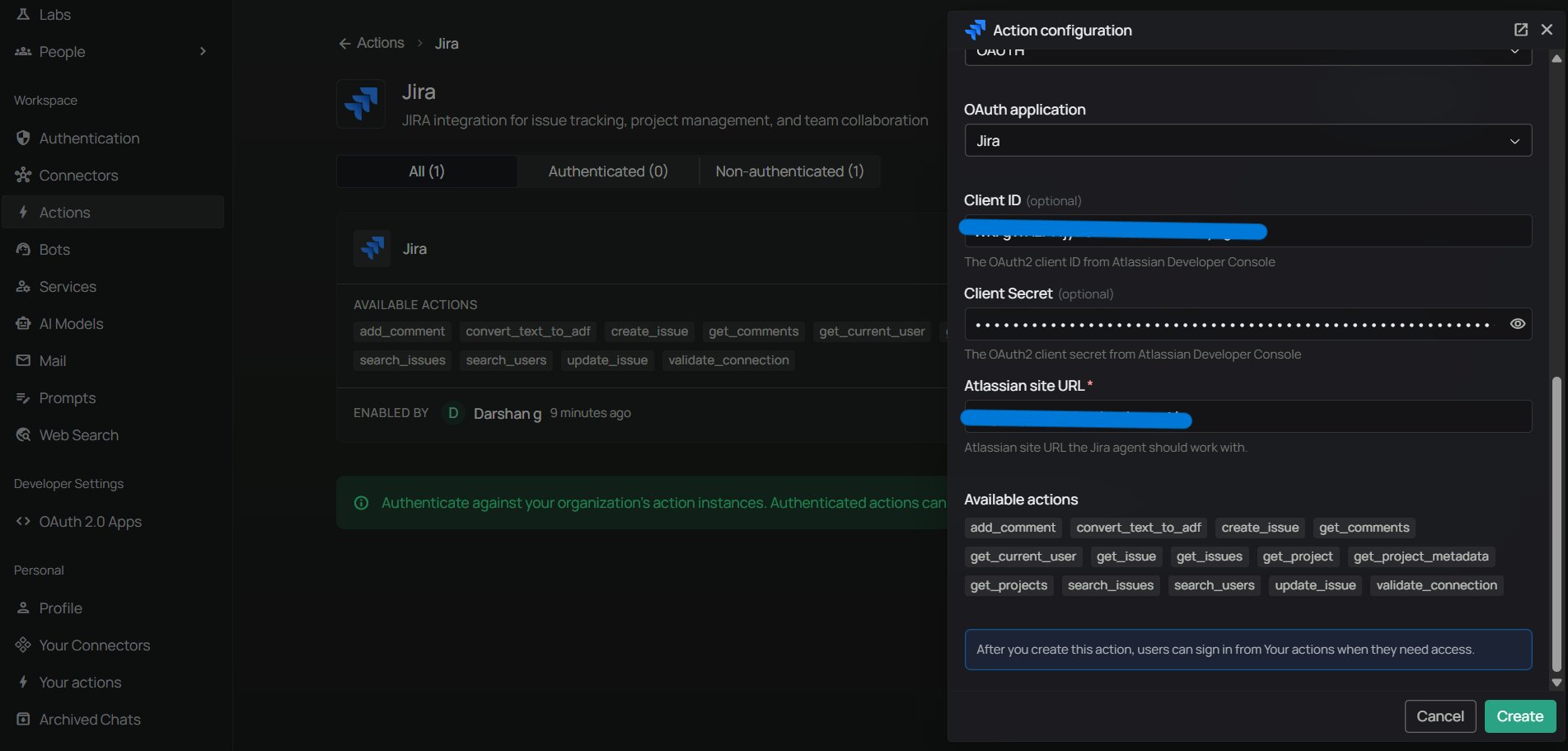Go to Connectors in the sidebar

coord(113,175)
